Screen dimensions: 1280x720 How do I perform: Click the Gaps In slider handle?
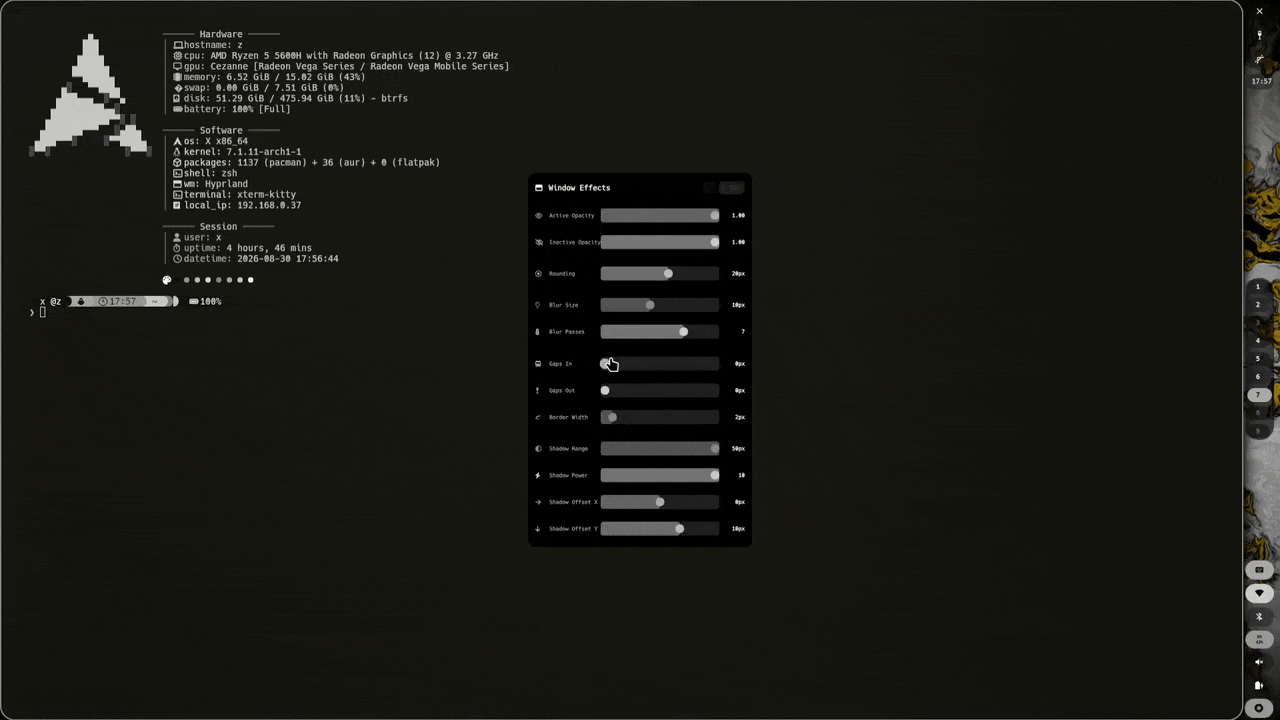click(x=605, y=364)
